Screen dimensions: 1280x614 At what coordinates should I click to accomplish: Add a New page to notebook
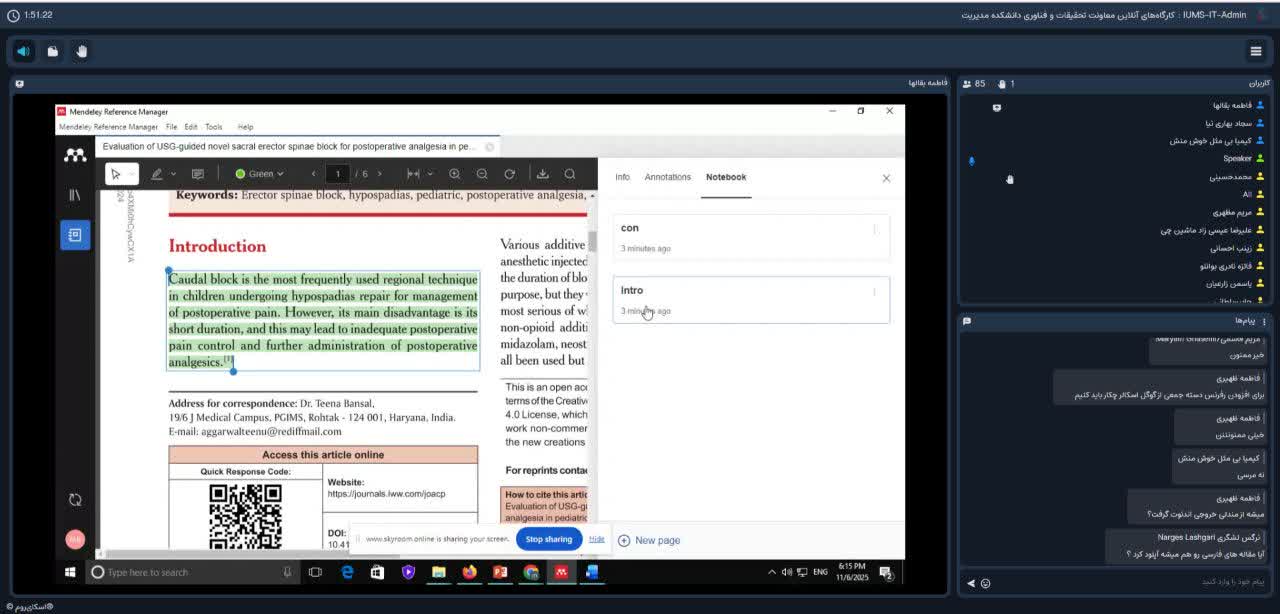point(649,540)
